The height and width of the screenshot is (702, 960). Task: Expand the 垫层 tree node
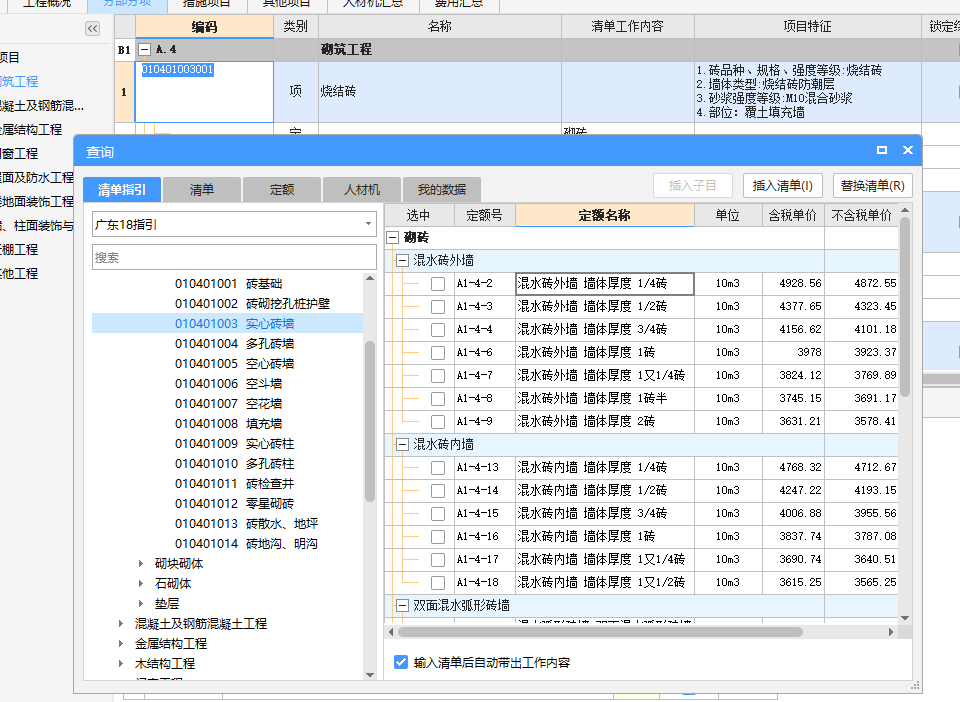pos(141,604)
